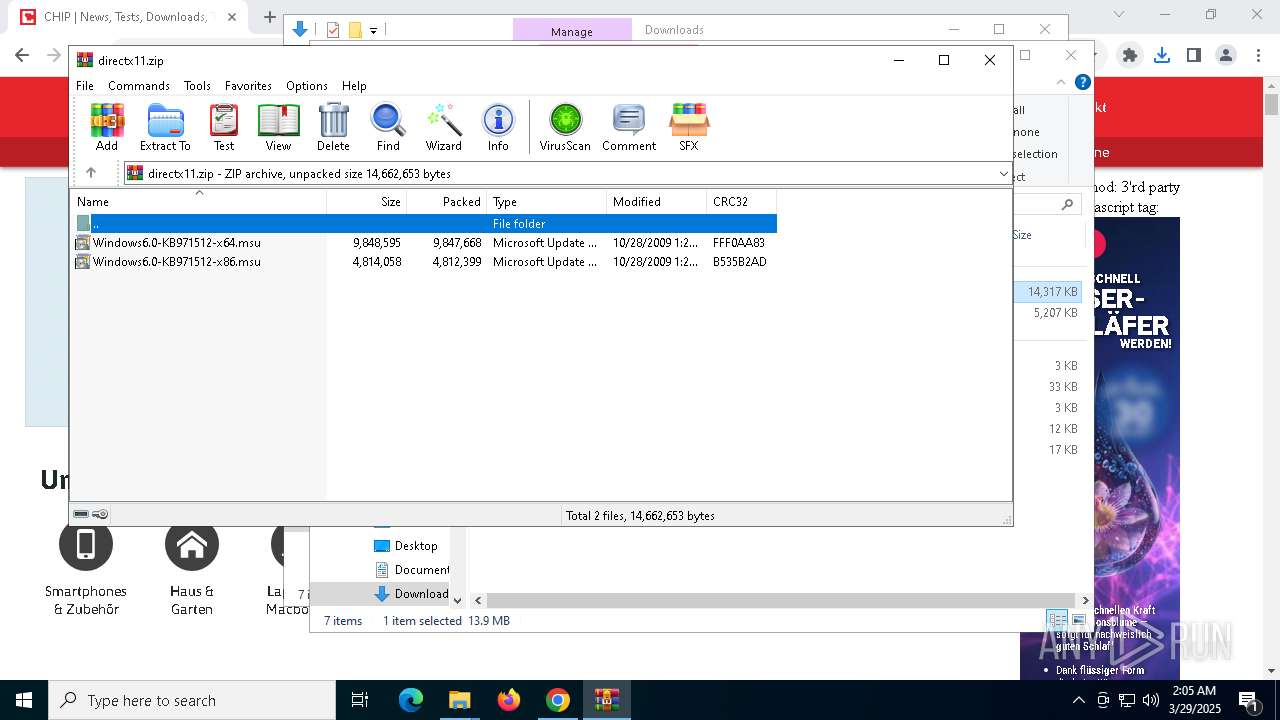Sort by the Size column header
1280x720 pixels.
pyautogui.click(x=366, y=202)
